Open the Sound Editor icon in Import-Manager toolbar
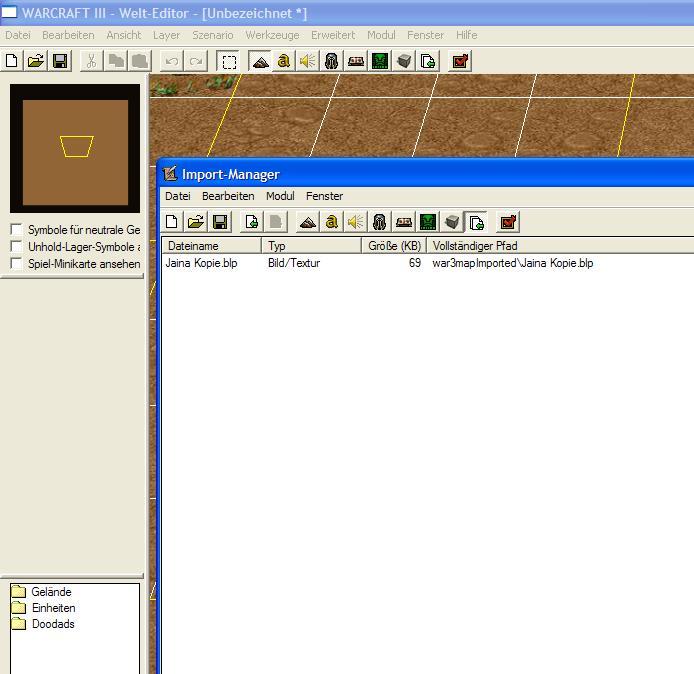The height and width of the screenshot is (674, 694). pyautogui.click(x=355, y=222)
